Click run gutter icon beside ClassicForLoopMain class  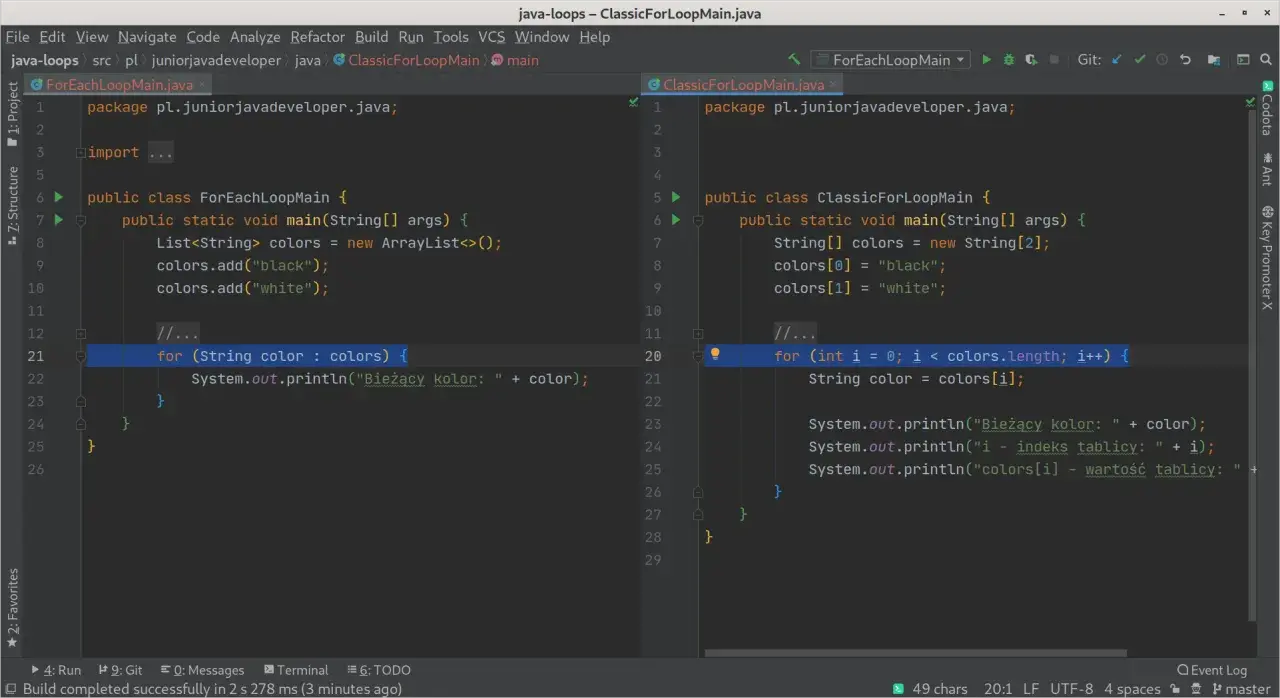(676, 198)
